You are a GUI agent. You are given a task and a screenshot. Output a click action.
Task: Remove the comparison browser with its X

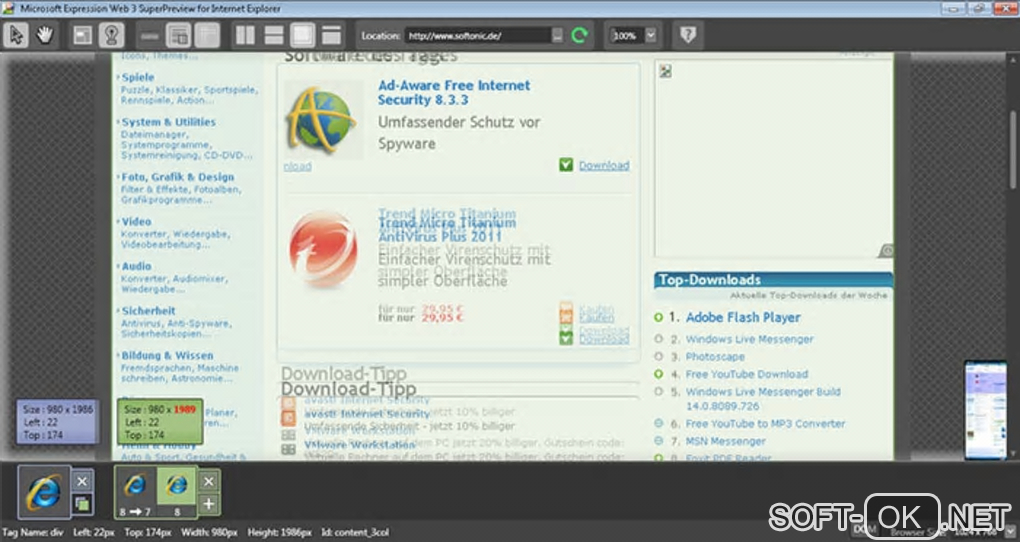[209, 481]
